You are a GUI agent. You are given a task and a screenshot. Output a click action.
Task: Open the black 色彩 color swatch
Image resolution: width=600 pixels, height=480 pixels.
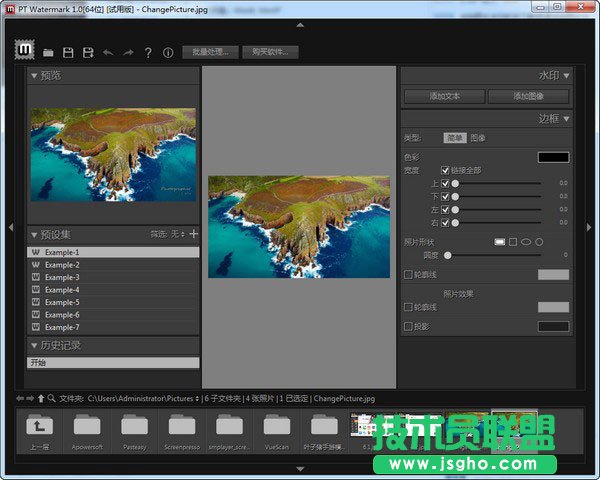click(553, 157)
